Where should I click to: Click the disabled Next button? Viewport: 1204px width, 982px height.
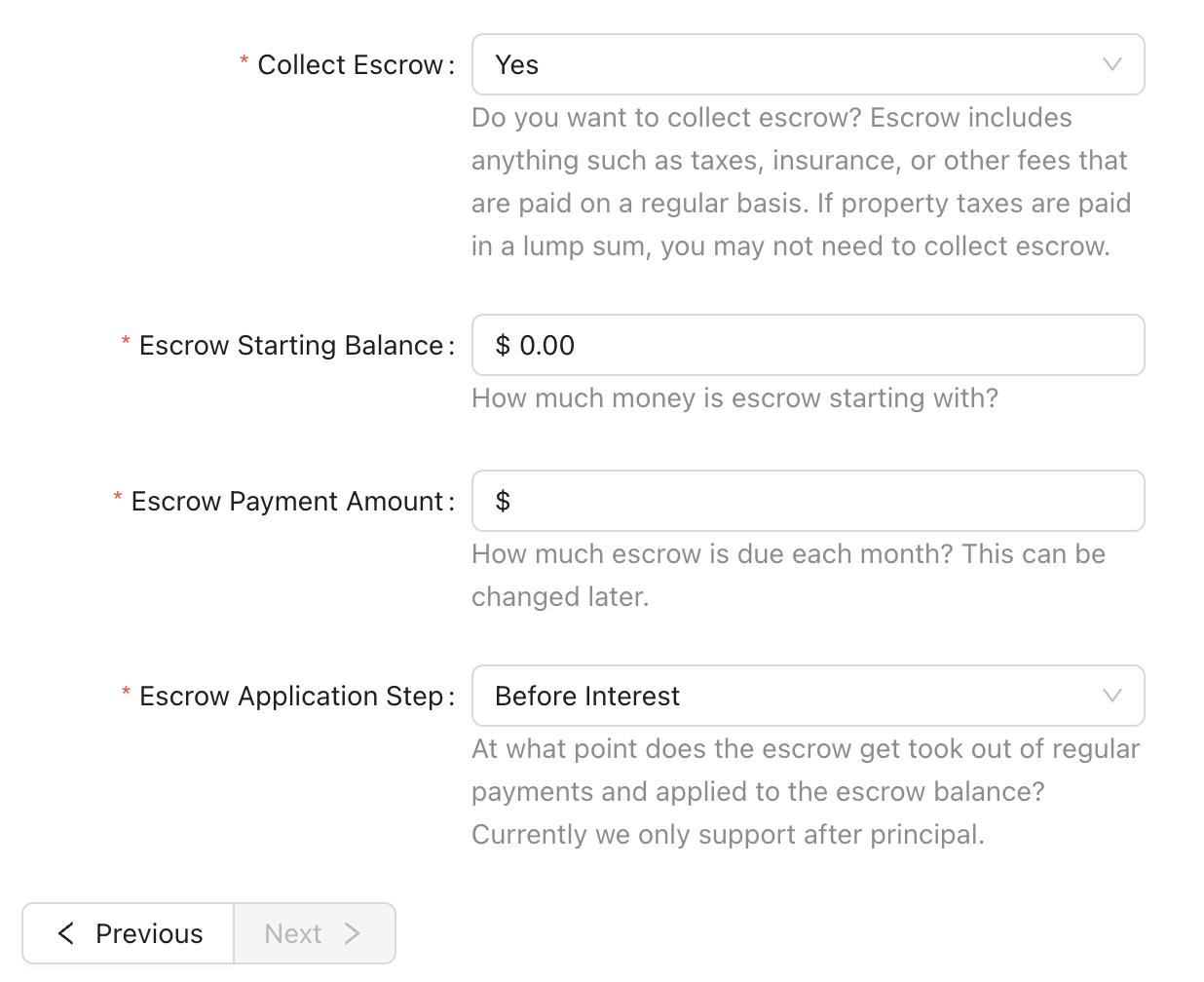tap(314, 933)
